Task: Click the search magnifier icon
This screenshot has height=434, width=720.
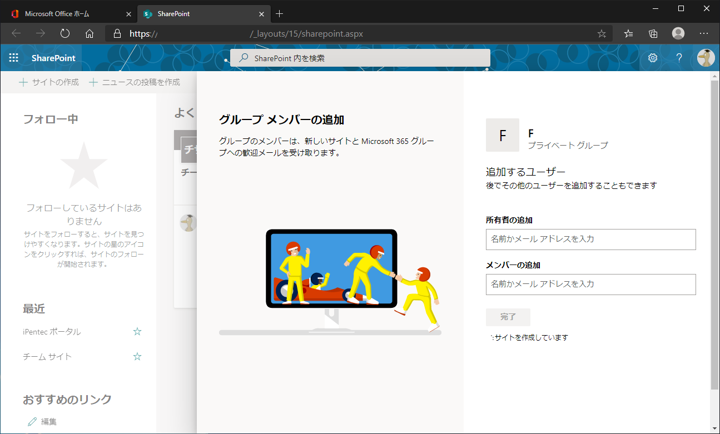Action: click(244, 58)
